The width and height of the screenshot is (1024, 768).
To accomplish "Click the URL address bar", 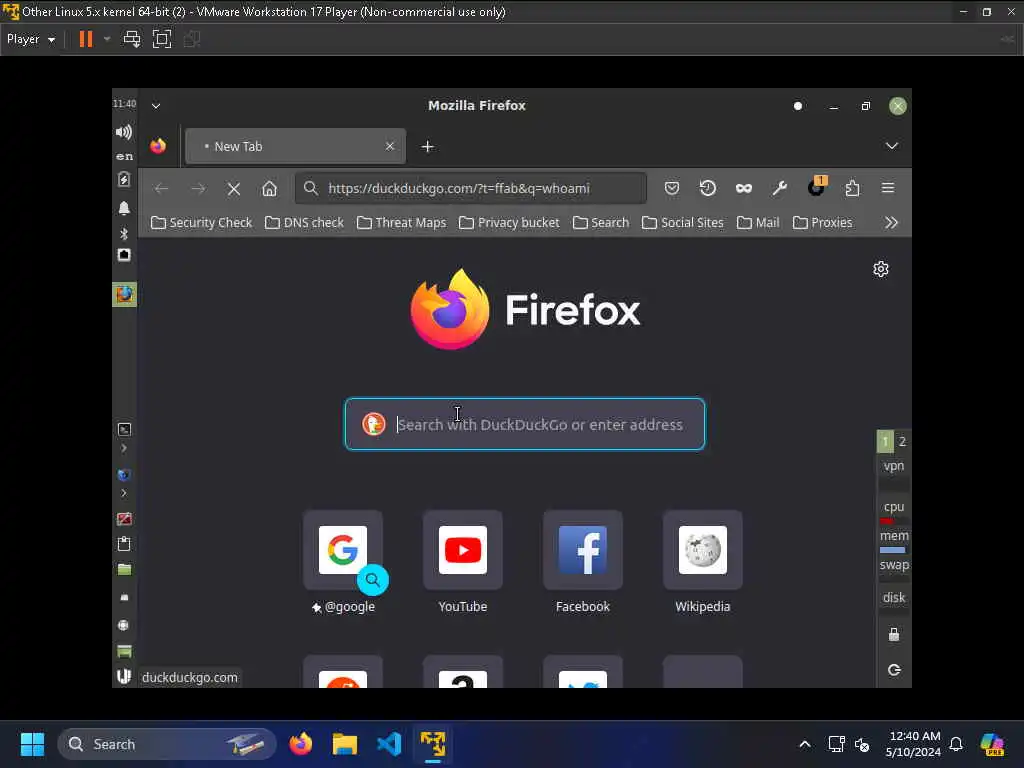I will 471,189.
